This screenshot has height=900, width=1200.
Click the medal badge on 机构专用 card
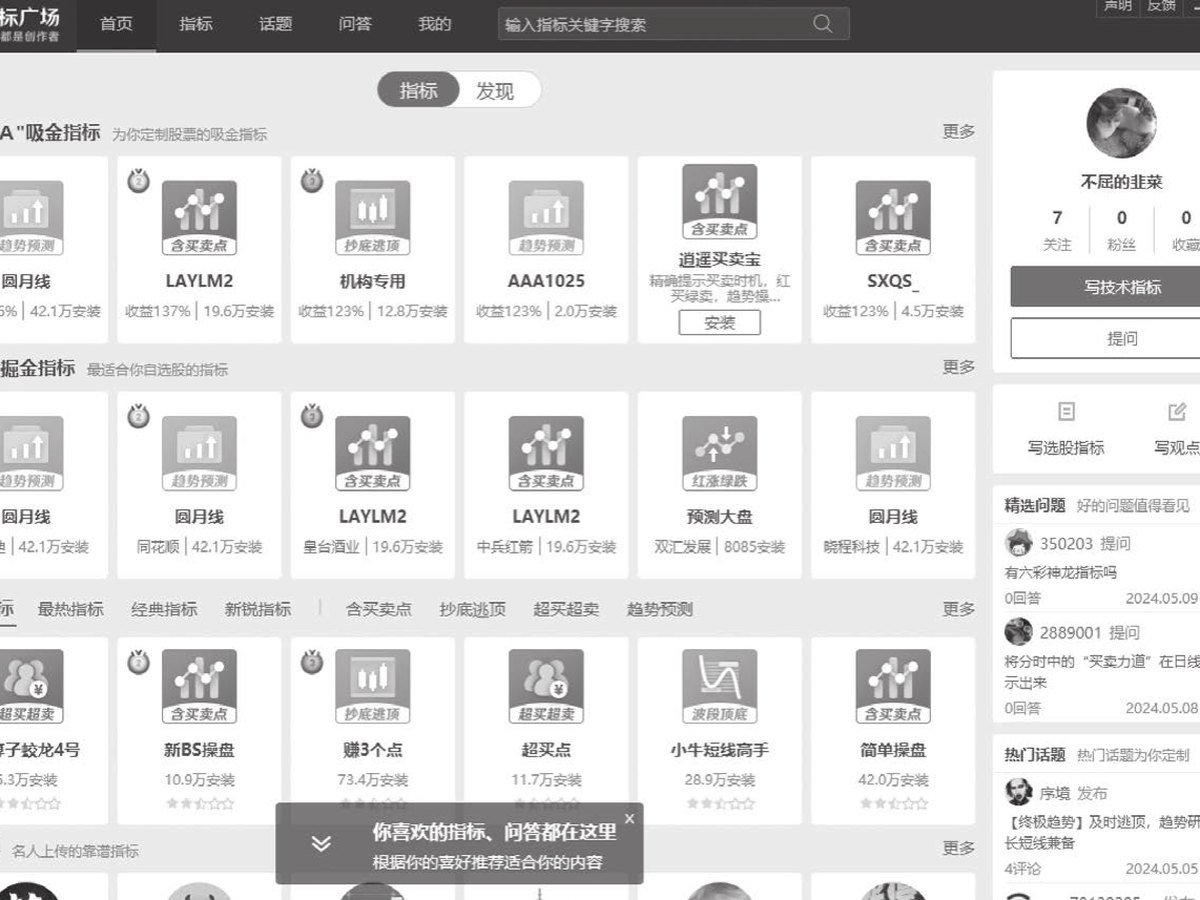(x=312, y=181)
